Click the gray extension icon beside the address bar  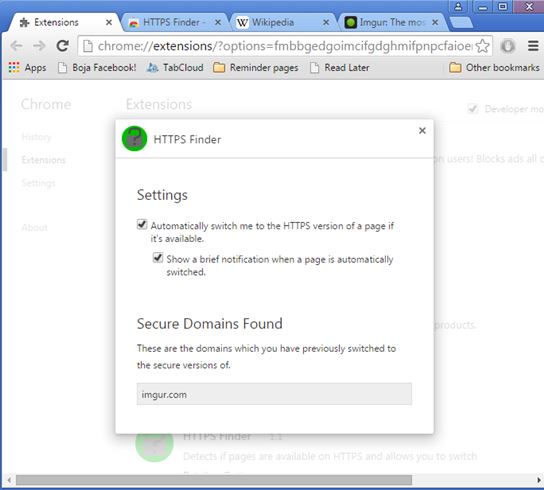508,46
